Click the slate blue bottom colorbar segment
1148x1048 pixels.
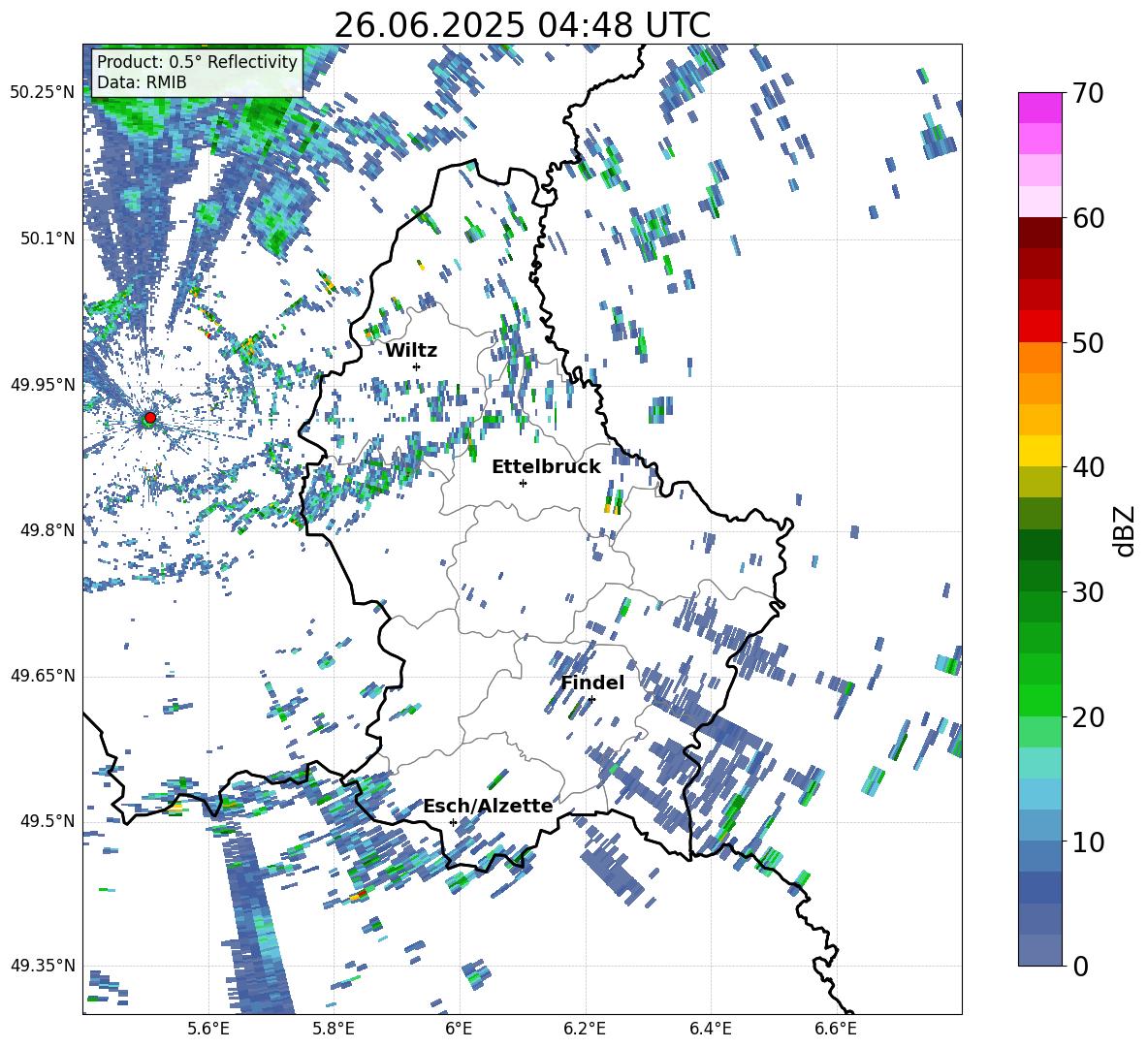tap(1039, 951)
